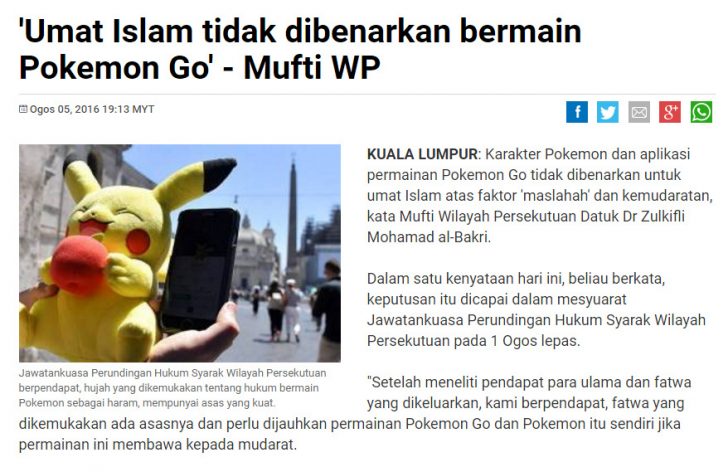Send article by email envelope icon
Image resolution: width=728 pixels, height=472 pixels.
click(639, 112)
